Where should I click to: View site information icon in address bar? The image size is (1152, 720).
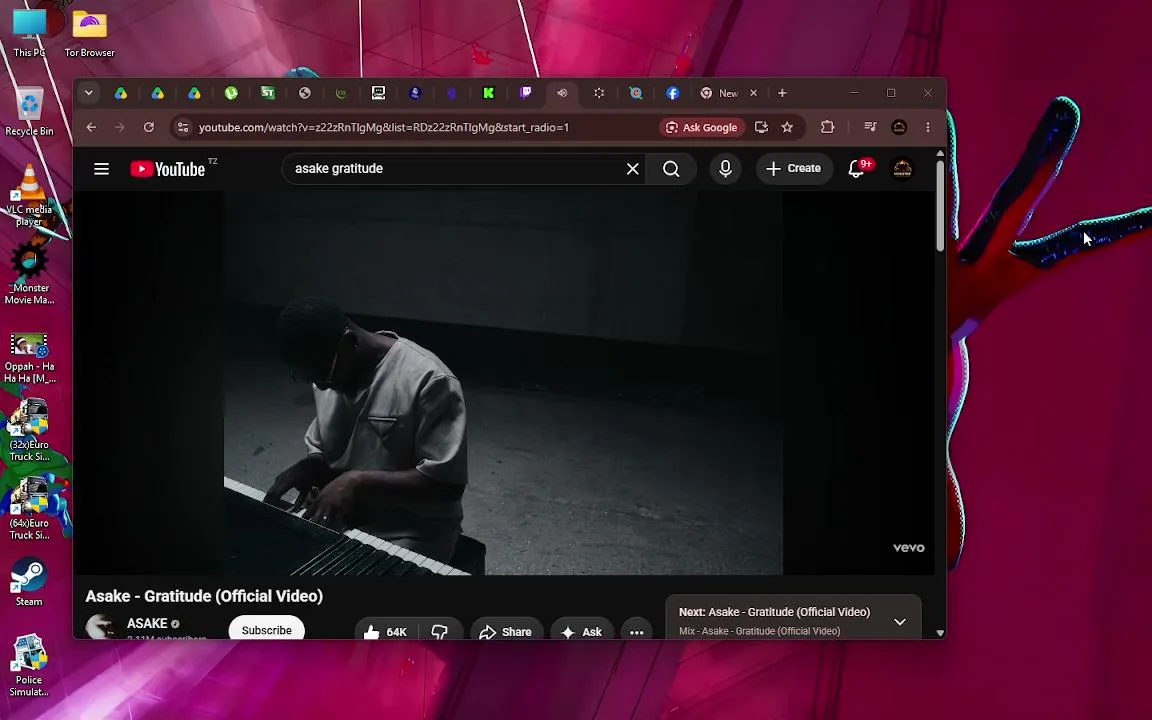point(183,127)
